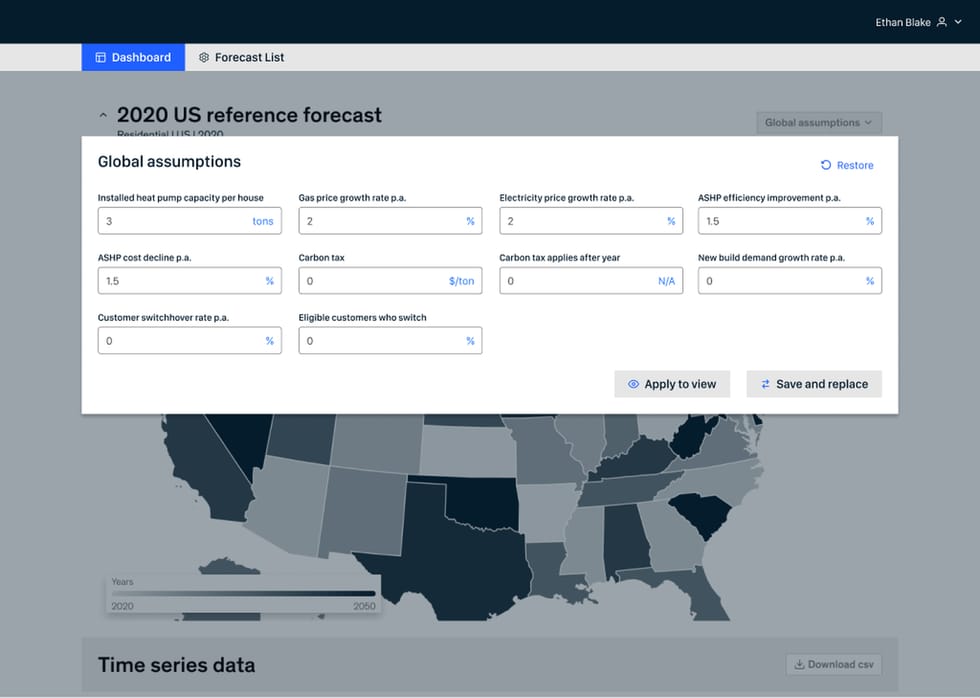Open the account menu chevron beside Ethan Blake

pos(958,22)
